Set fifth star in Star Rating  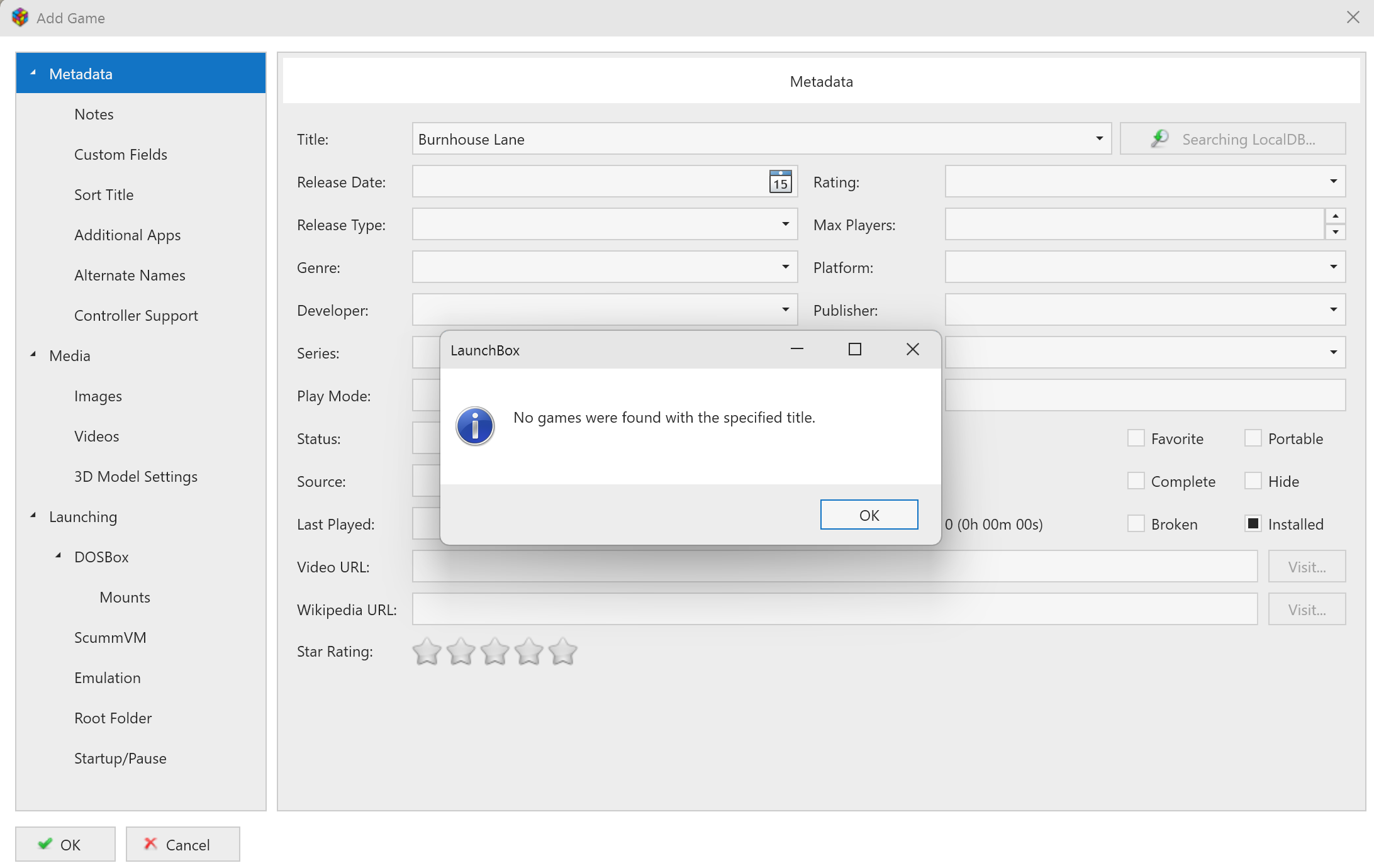click(563, 652)
